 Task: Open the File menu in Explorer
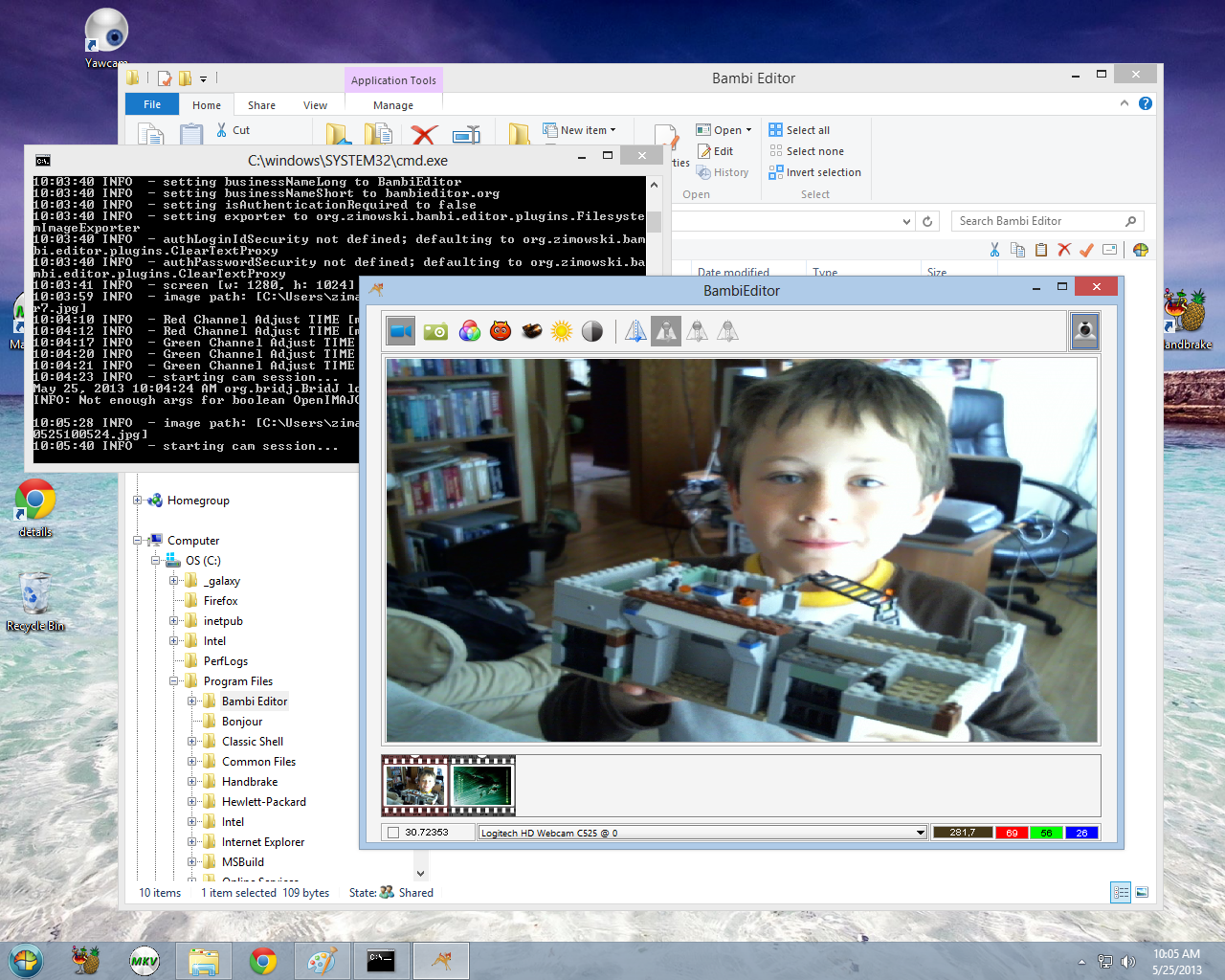click(x=151, y=104)
